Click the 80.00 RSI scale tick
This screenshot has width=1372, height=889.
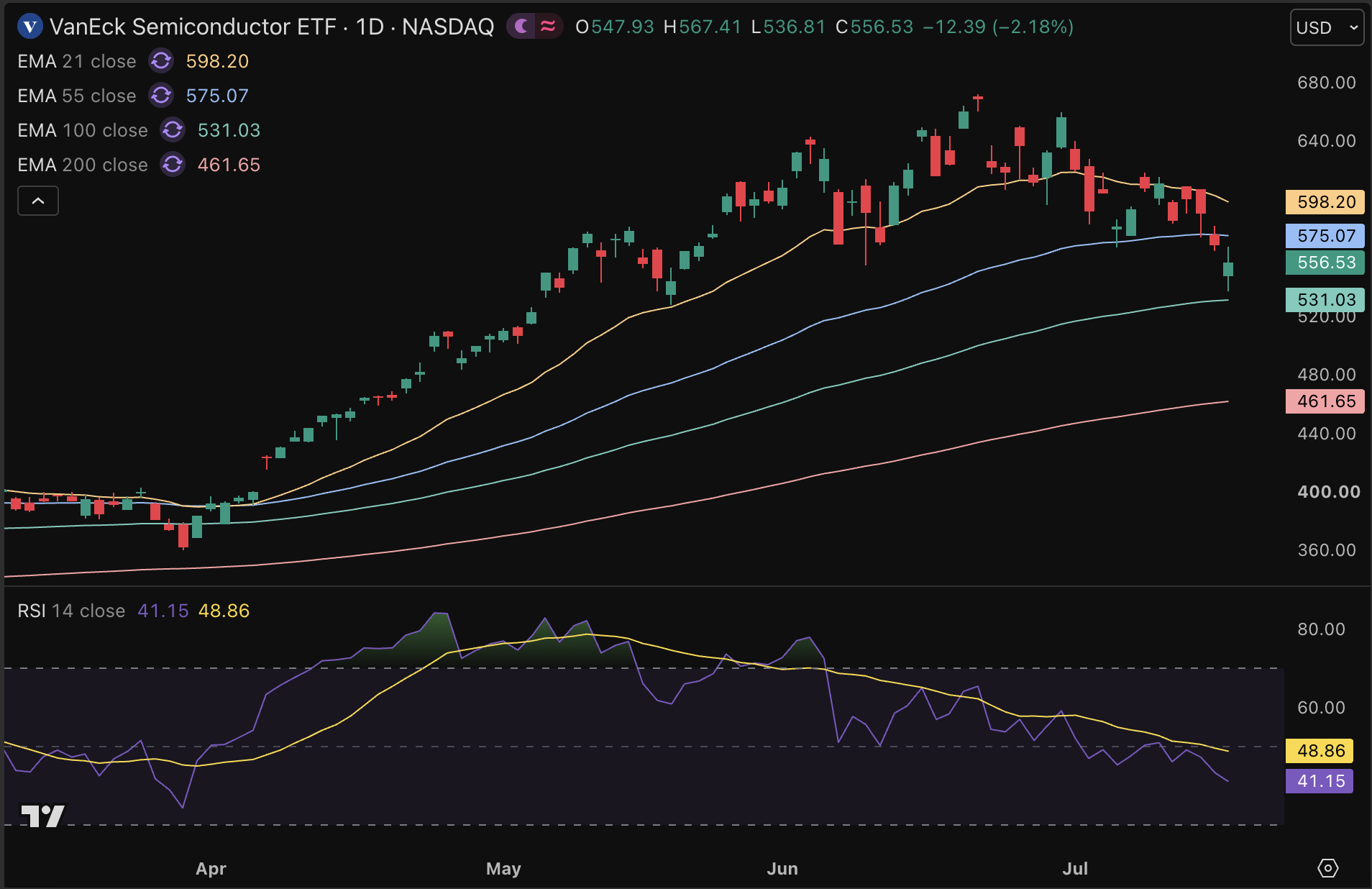[x=1321, y=629]
